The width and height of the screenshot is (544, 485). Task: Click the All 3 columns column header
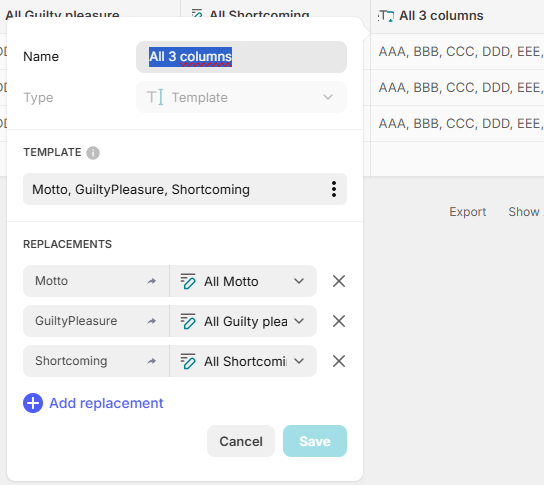[457, 16]
